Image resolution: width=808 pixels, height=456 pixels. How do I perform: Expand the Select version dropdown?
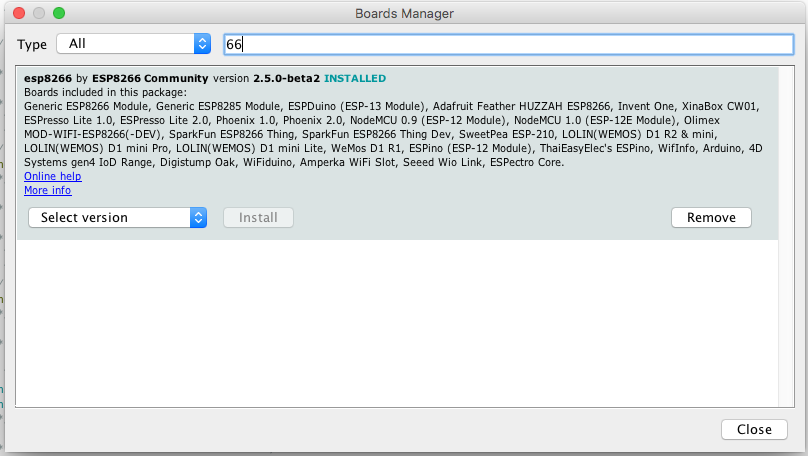[109, 217]
